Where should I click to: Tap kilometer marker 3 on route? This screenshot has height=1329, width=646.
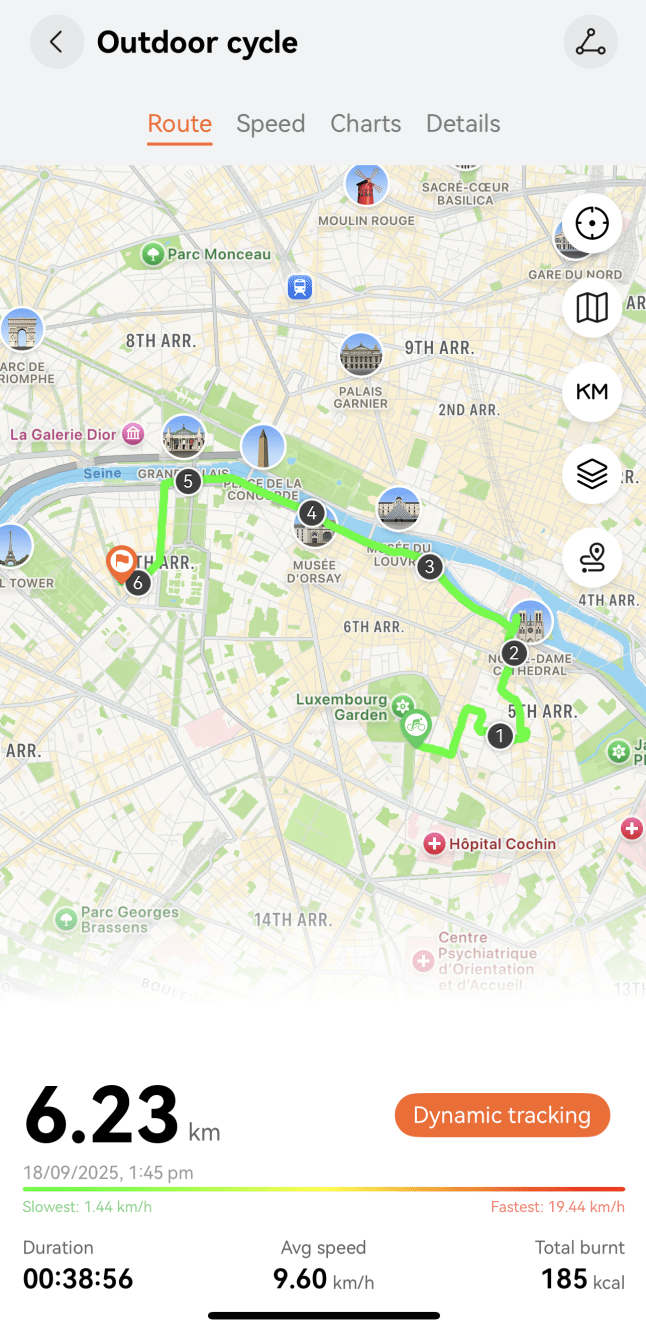(429, 567)
